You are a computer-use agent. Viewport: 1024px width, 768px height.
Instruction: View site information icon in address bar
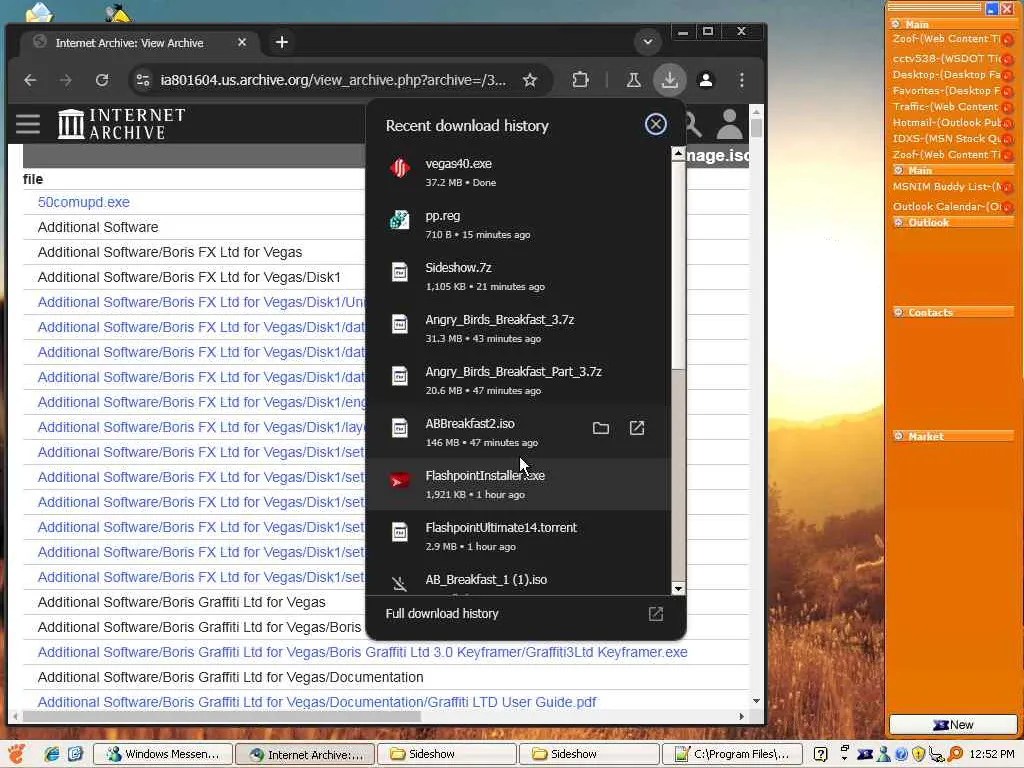click(142, 80)
